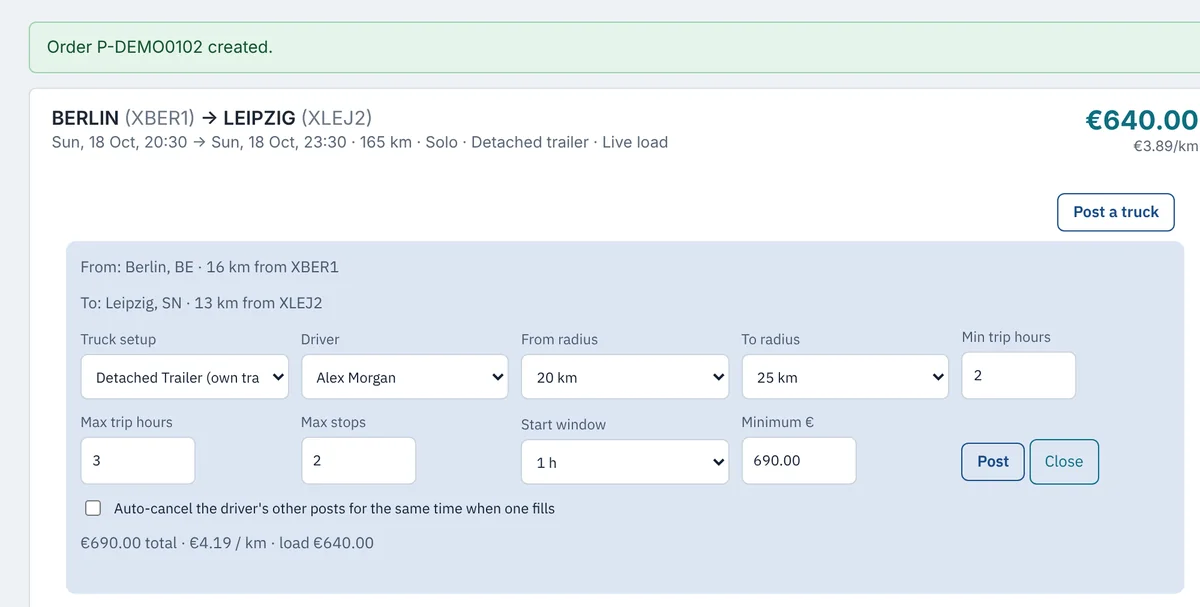Viewport: 1200px width, 607px height.
Task: Open the Driver dropdown showing Alex Morgan
Action: (405, 377)
